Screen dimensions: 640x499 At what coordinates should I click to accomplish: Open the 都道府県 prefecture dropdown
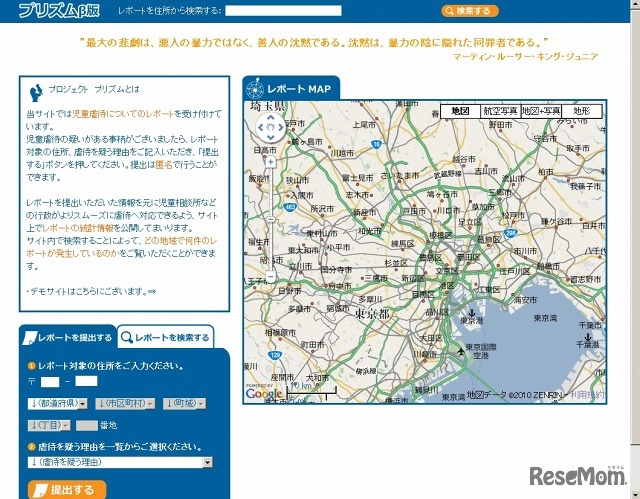(x=59, y=403)
